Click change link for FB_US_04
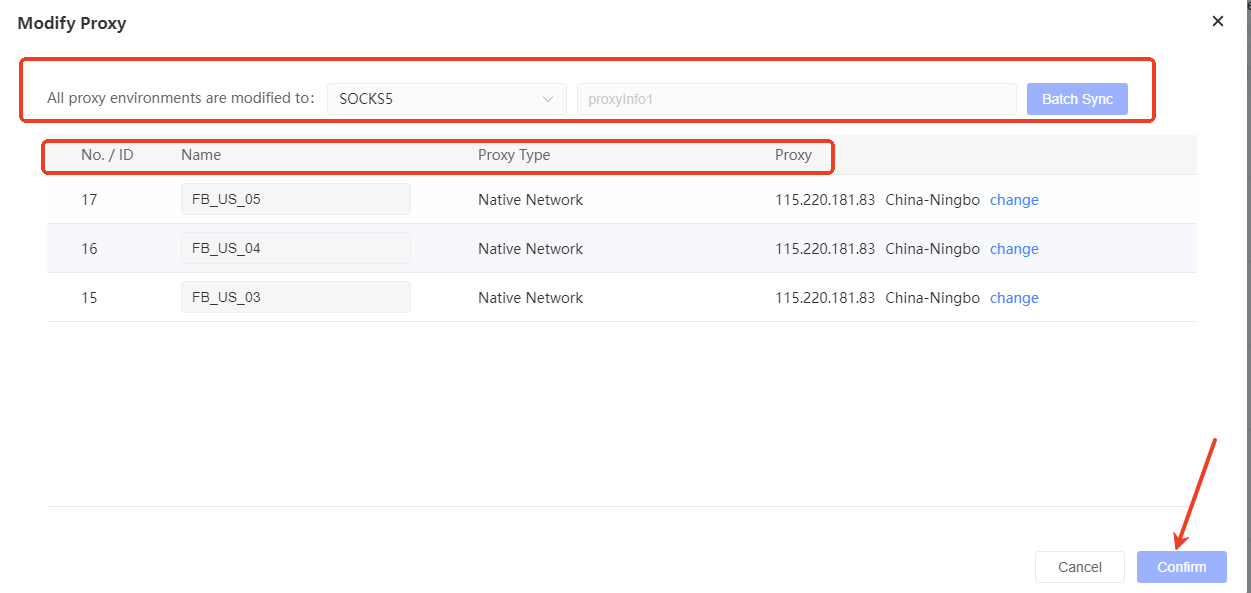1251x593 pixels. click(1014, 249)
